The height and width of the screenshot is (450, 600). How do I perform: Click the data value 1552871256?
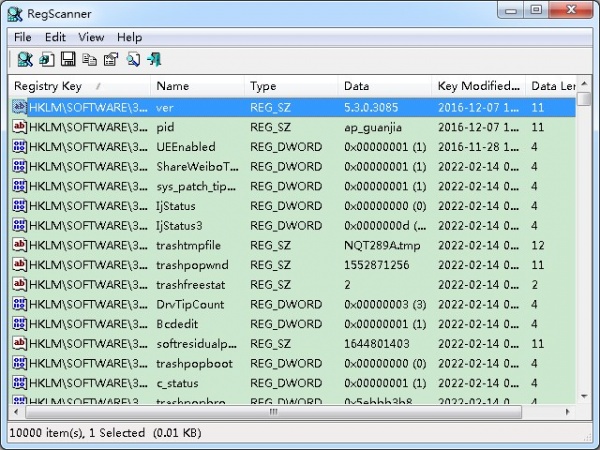377,265
